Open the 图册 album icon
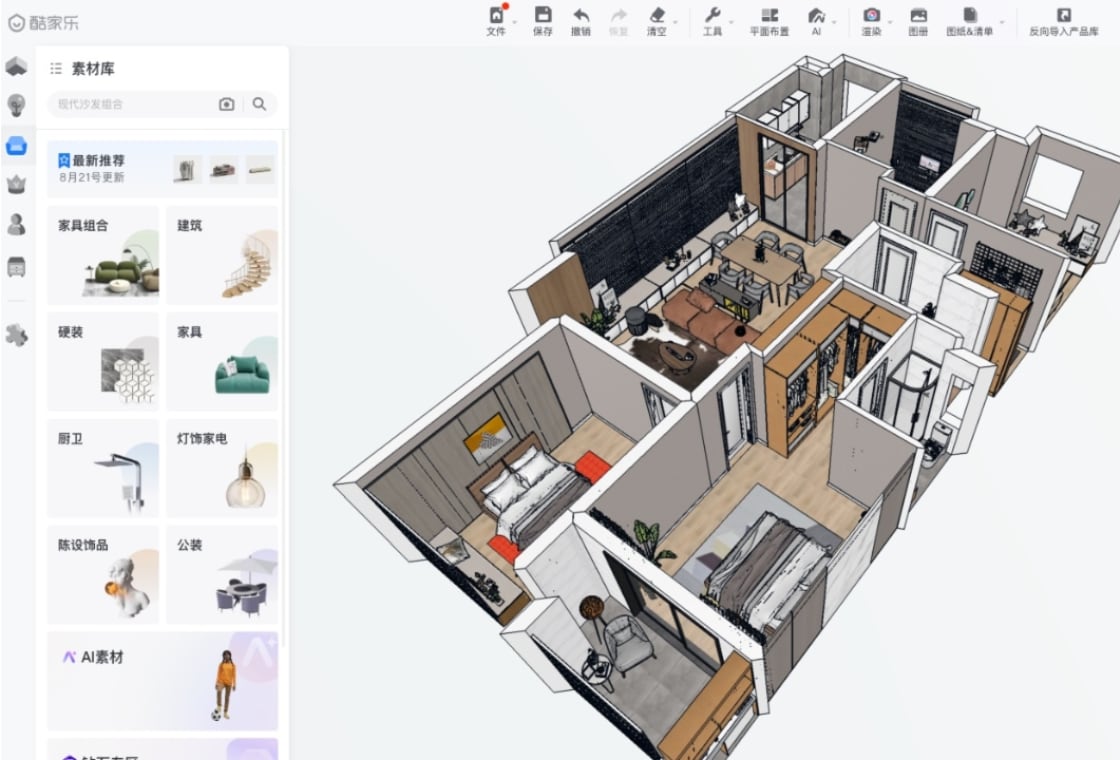 pyautogui.click(x=919, y=15)
